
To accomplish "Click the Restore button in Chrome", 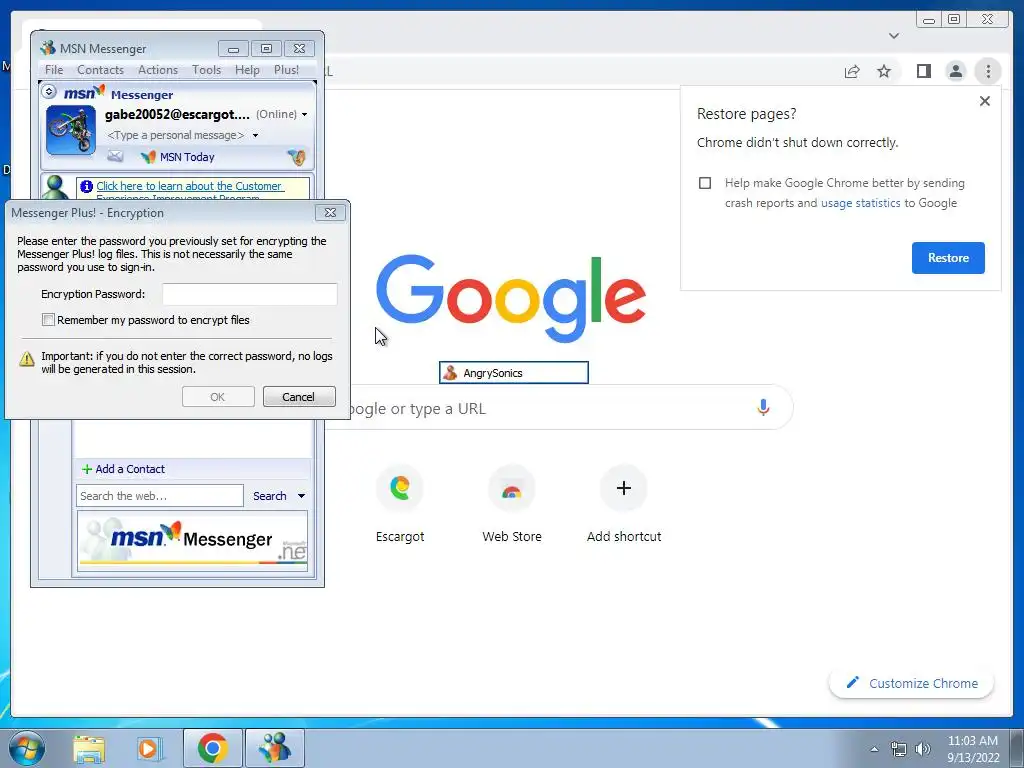I will pyautogui.click(x=948, y=258).
